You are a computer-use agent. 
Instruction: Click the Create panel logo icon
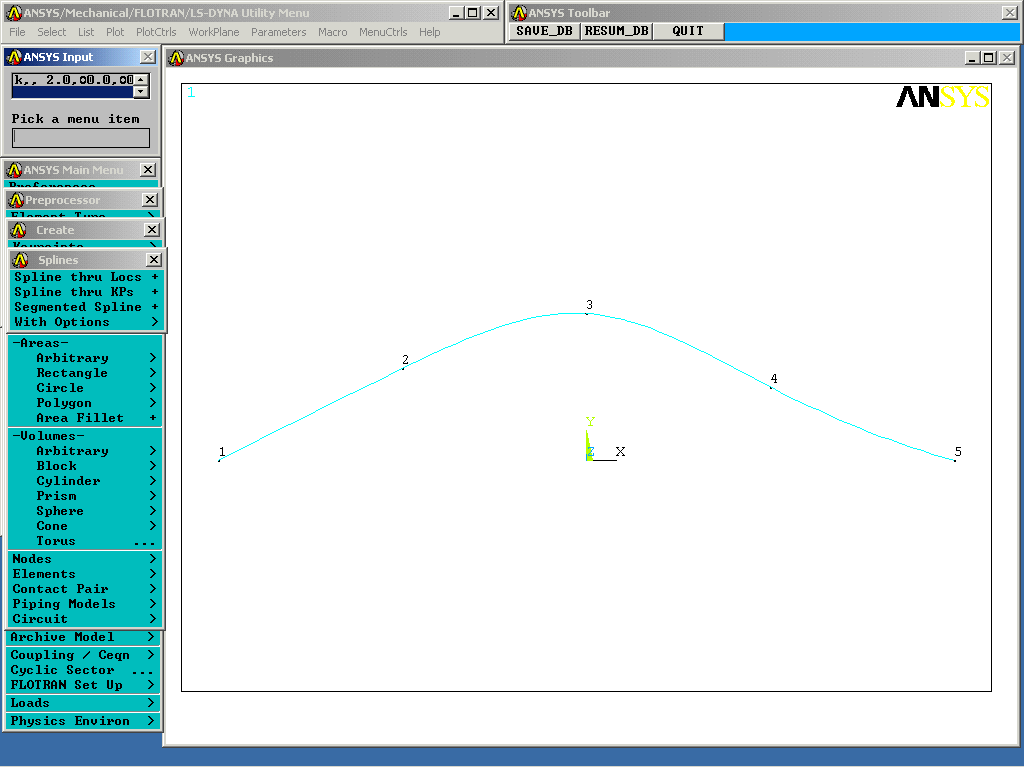(x=18, y=230)
